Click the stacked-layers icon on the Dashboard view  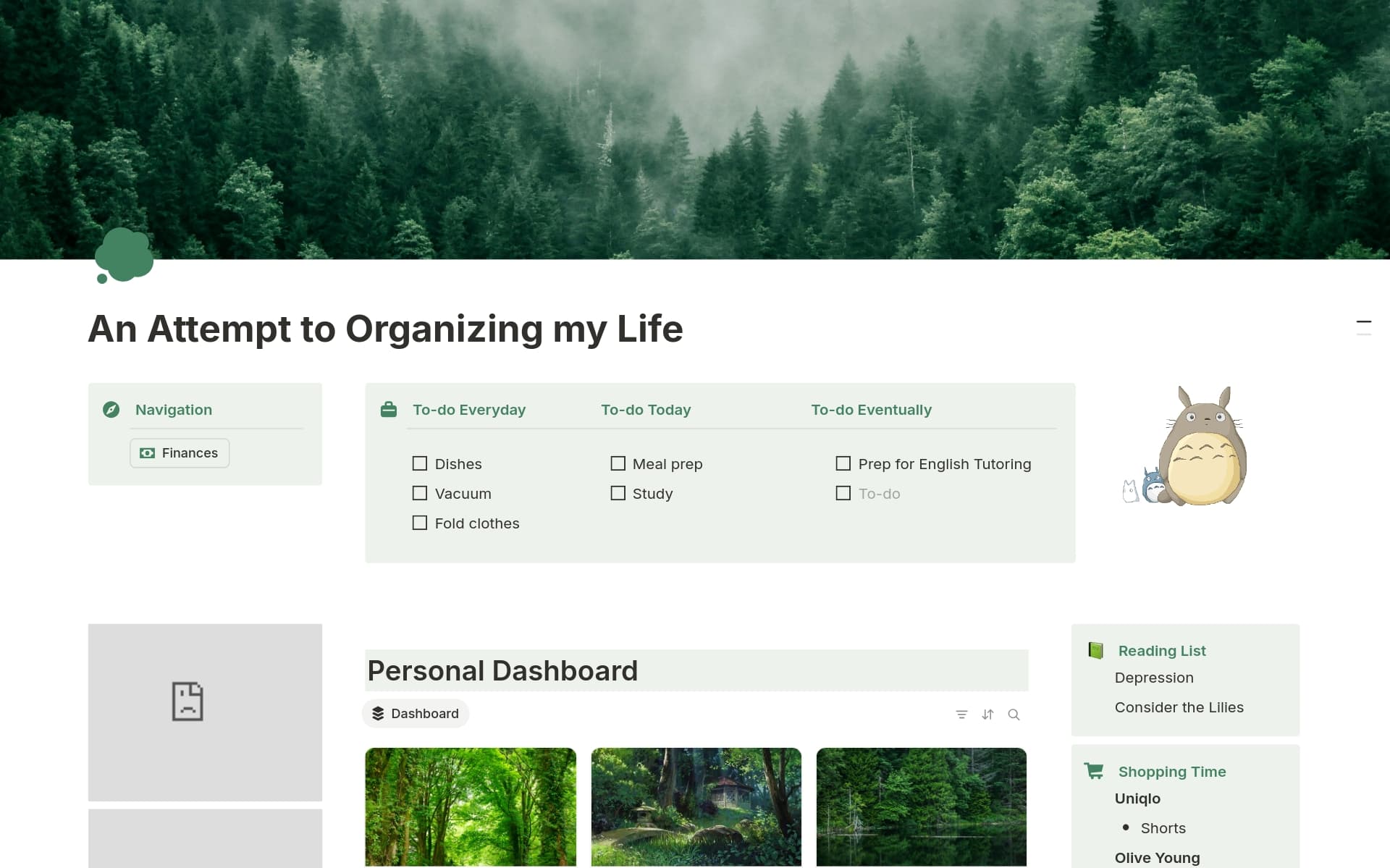click(x=377, y=713)
